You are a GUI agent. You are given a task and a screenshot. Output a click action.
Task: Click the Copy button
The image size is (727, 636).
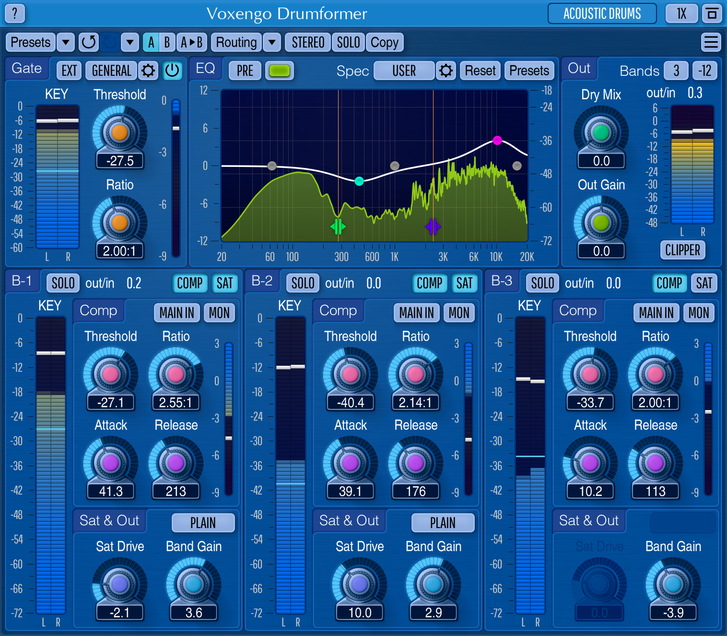(x=384, y=42)
